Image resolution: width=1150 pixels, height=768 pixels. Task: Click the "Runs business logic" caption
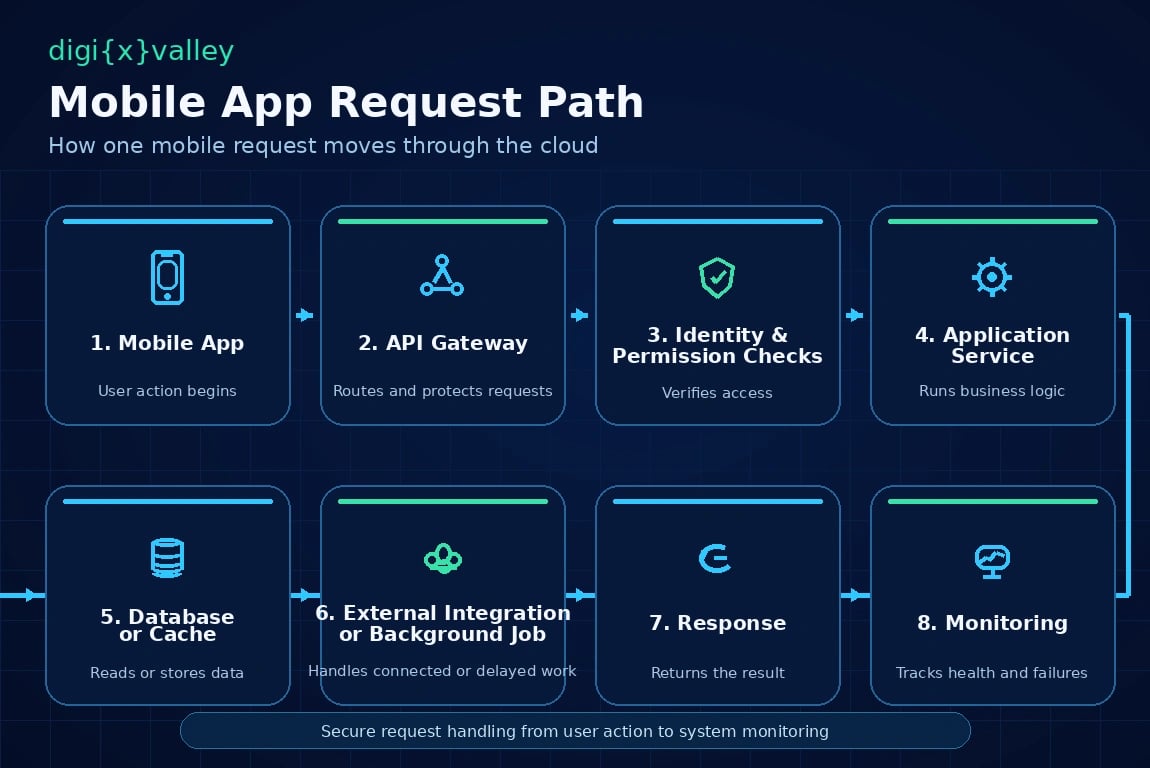click(992, 391)
